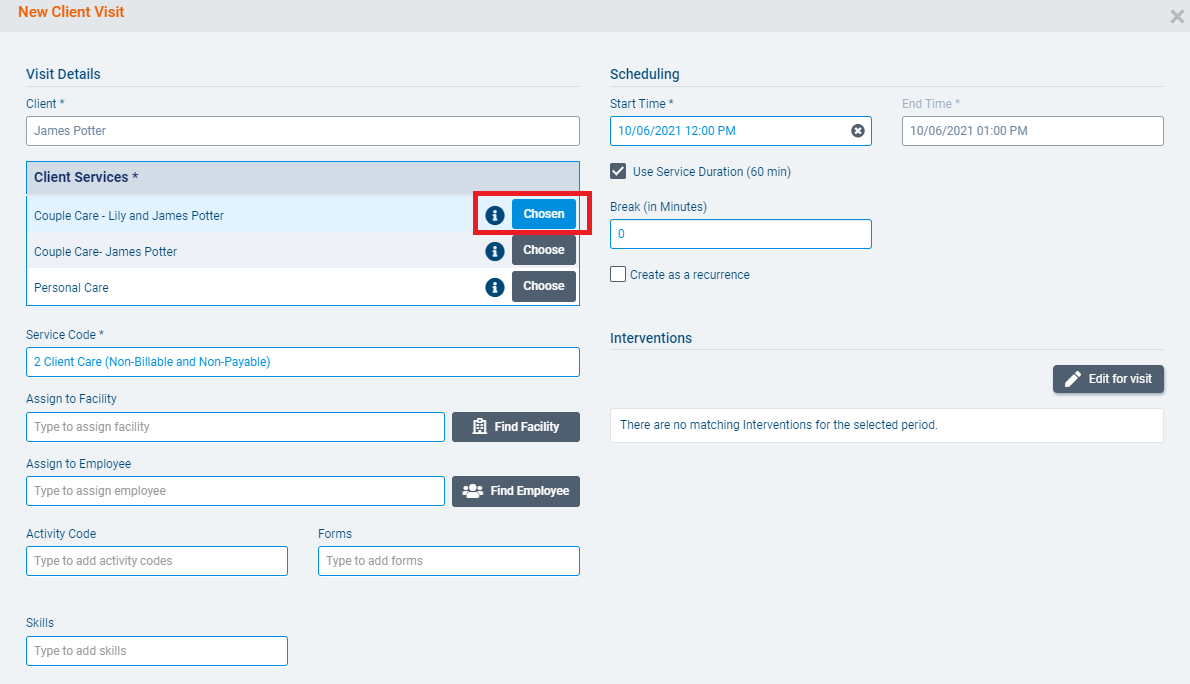Image resolution: width=1190 pixels, height=684 pixels.
Task: Open the Service Code selector
Action: pos(302,361)
